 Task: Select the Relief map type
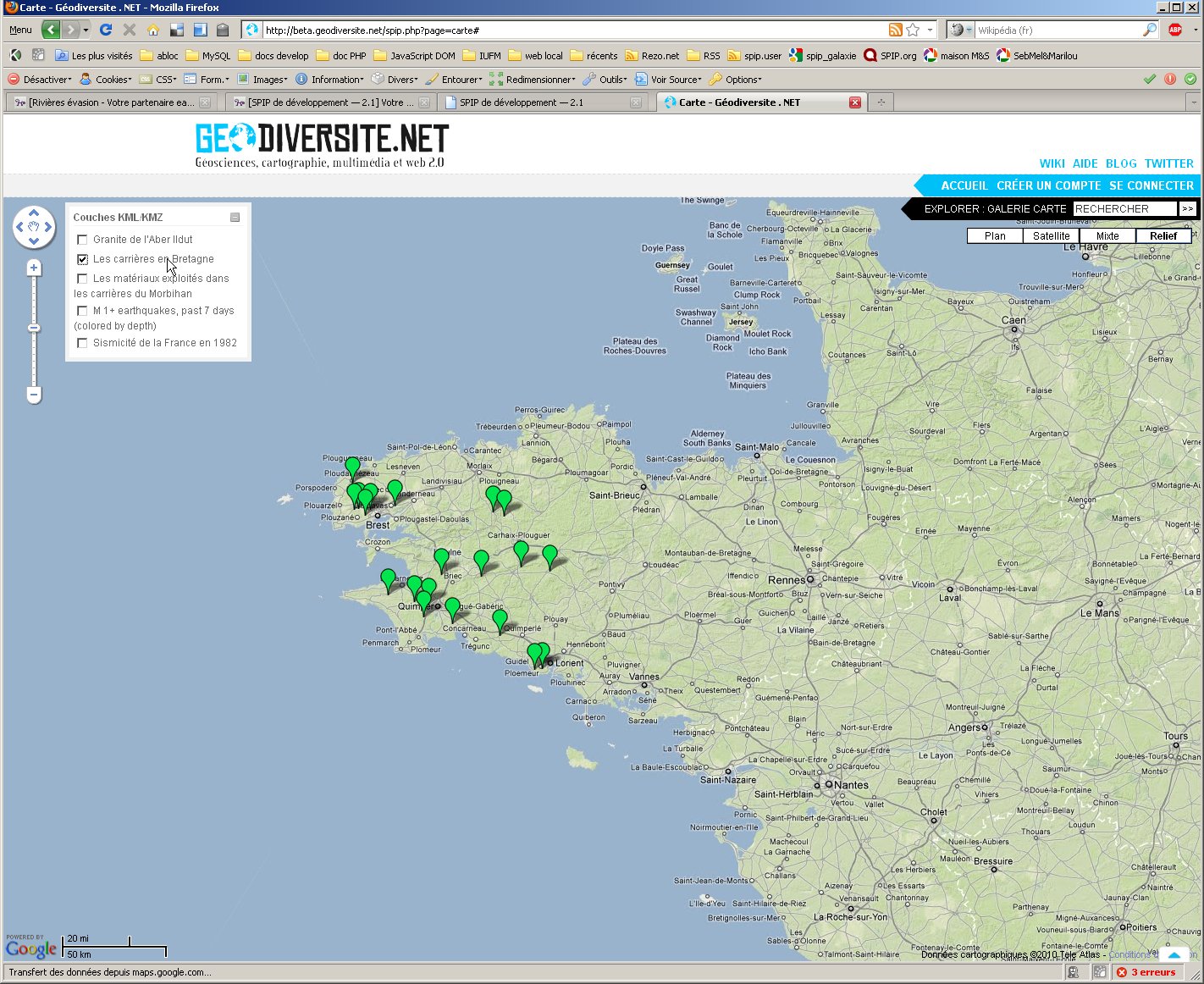pyautogui.click(x=1163, y=236)
